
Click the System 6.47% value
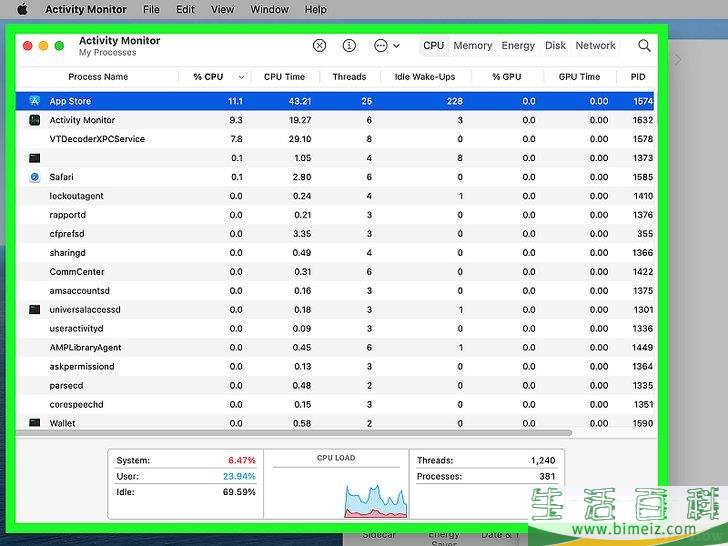241,460
